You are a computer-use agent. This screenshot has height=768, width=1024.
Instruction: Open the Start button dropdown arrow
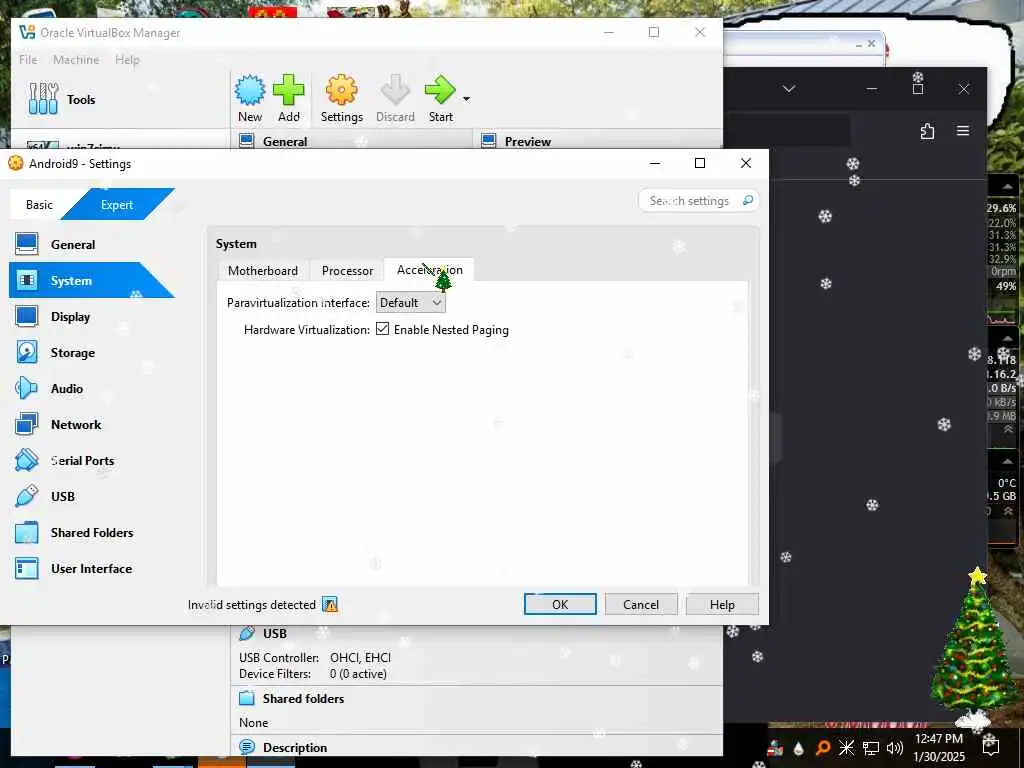pos(466,99)
